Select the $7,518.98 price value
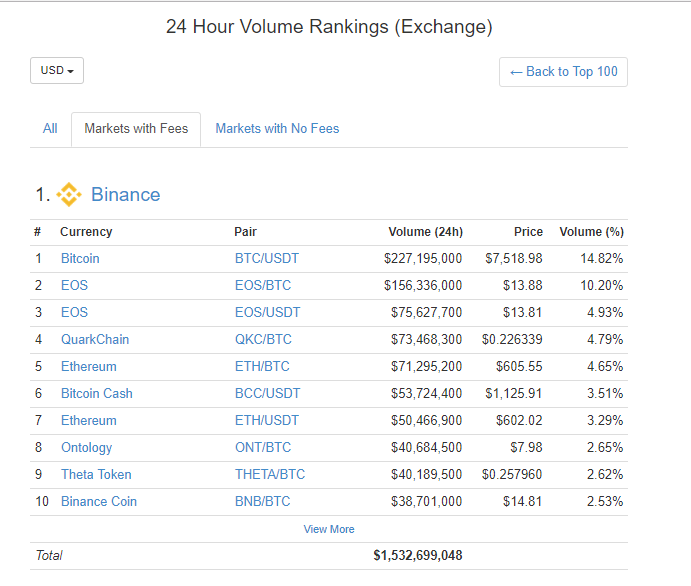This screenshot has width=691, height=586. click(514, 259)
